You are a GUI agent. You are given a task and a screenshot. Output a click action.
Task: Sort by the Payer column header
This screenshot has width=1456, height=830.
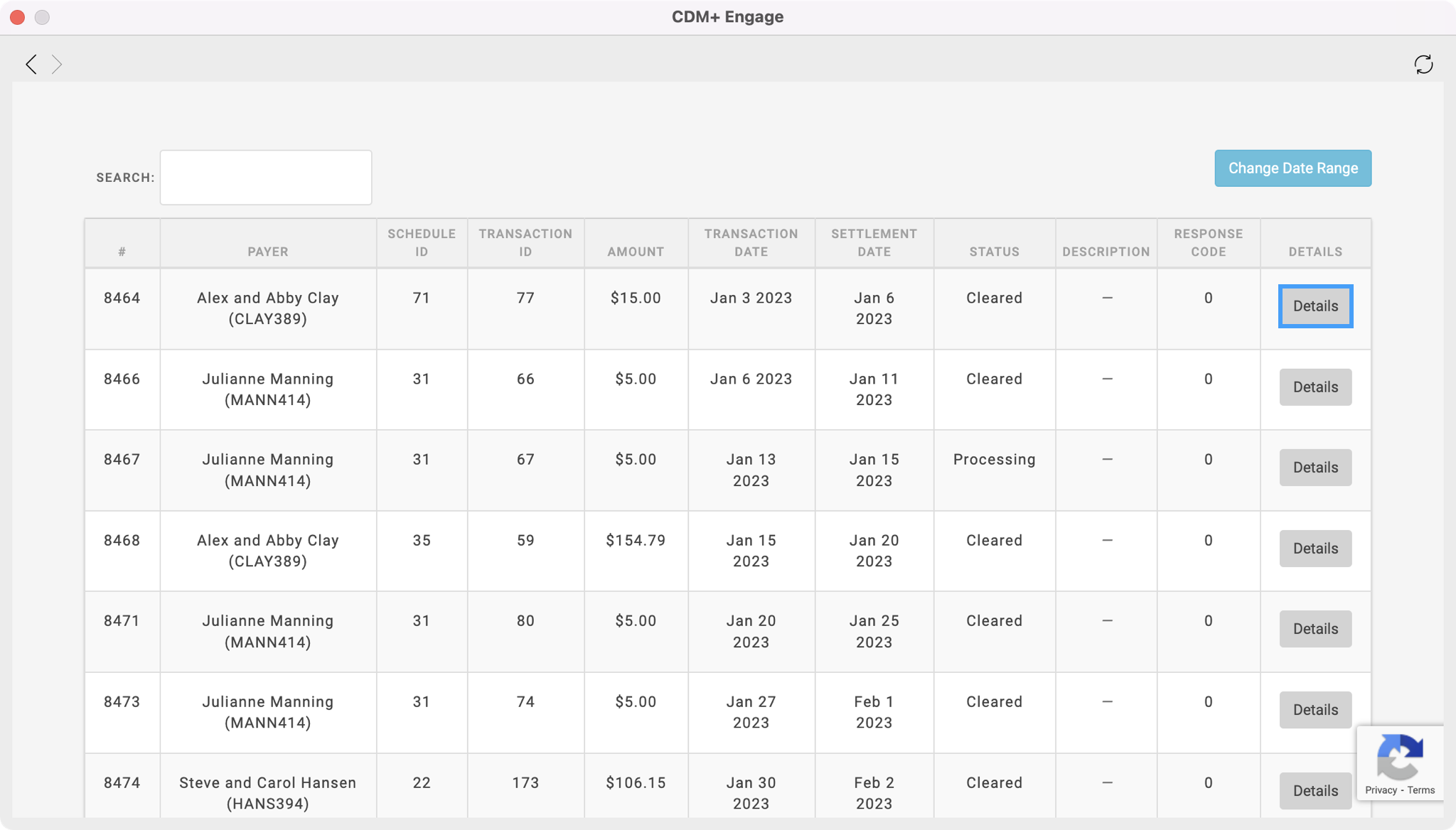(268, 252)
